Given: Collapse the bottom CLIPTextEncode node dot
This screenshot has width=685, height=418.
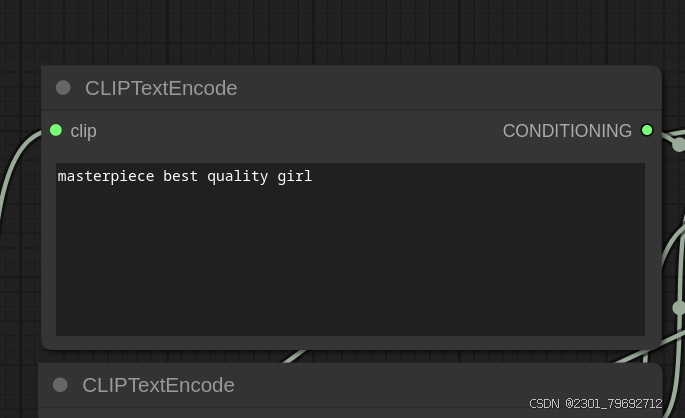Looking at the screenshot, I should point(60,385).
